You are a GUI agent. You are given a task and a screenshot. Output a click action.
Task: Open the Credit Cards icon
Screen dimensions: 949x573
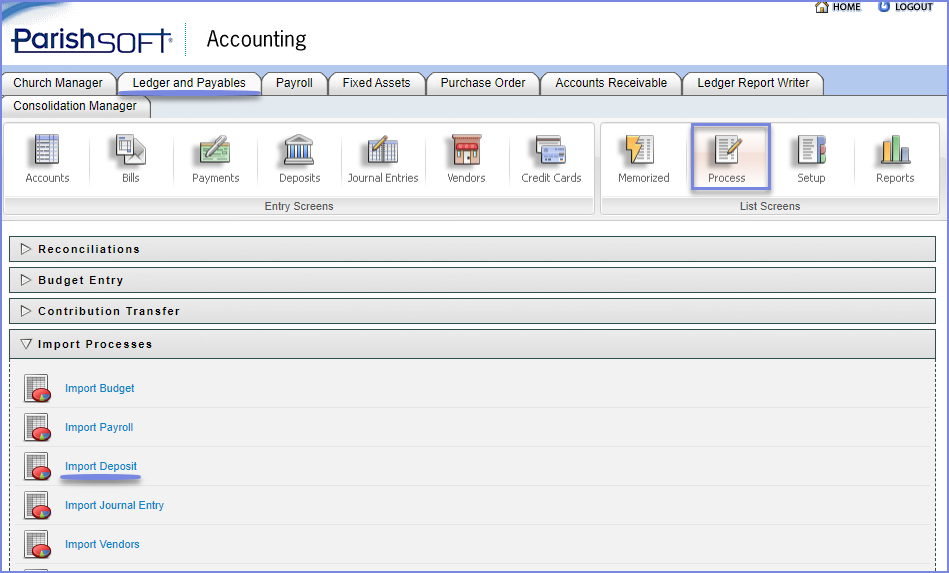[551, 150]
